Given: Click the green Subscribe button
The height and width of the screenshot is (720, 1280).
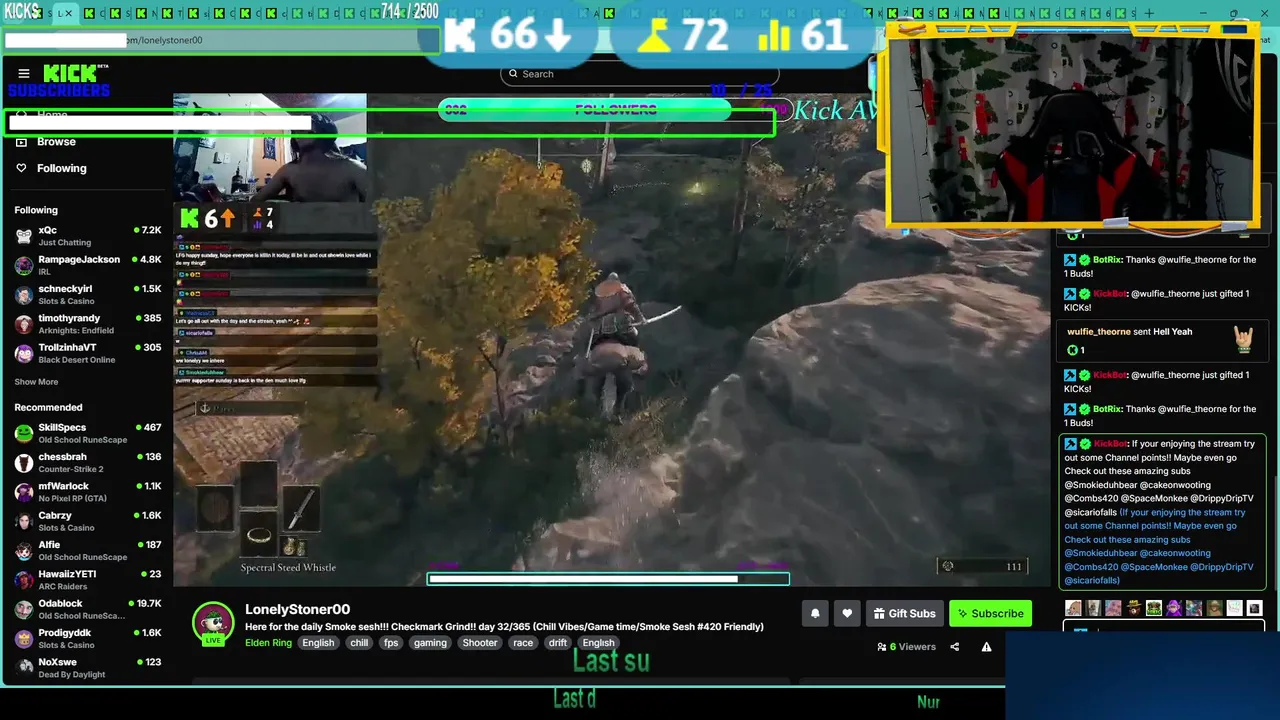Looking at the screenshot, I should tap(990, 613).
